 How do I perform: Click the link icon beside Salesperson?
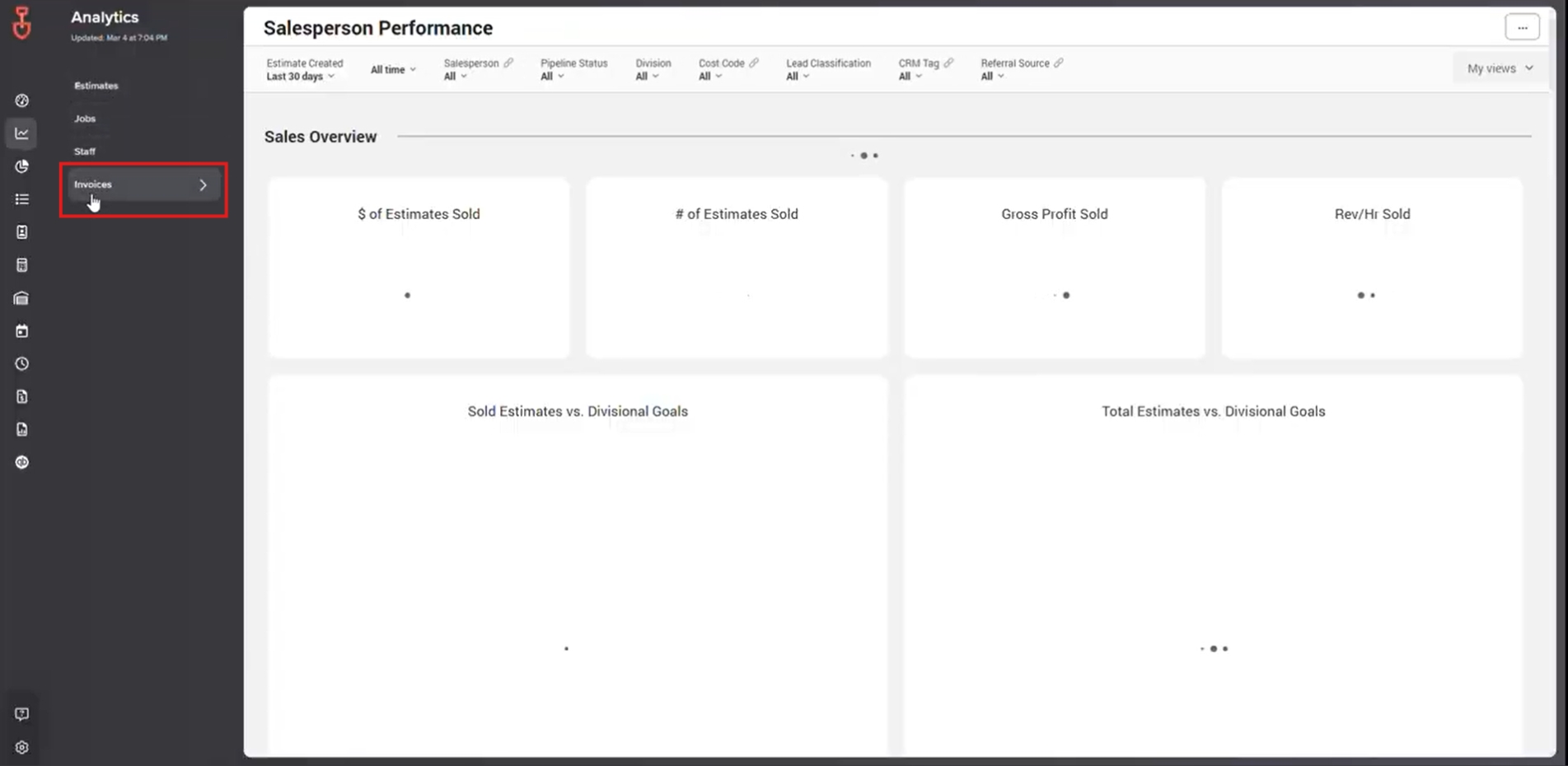pyautogui.click(x=508, y=63)
